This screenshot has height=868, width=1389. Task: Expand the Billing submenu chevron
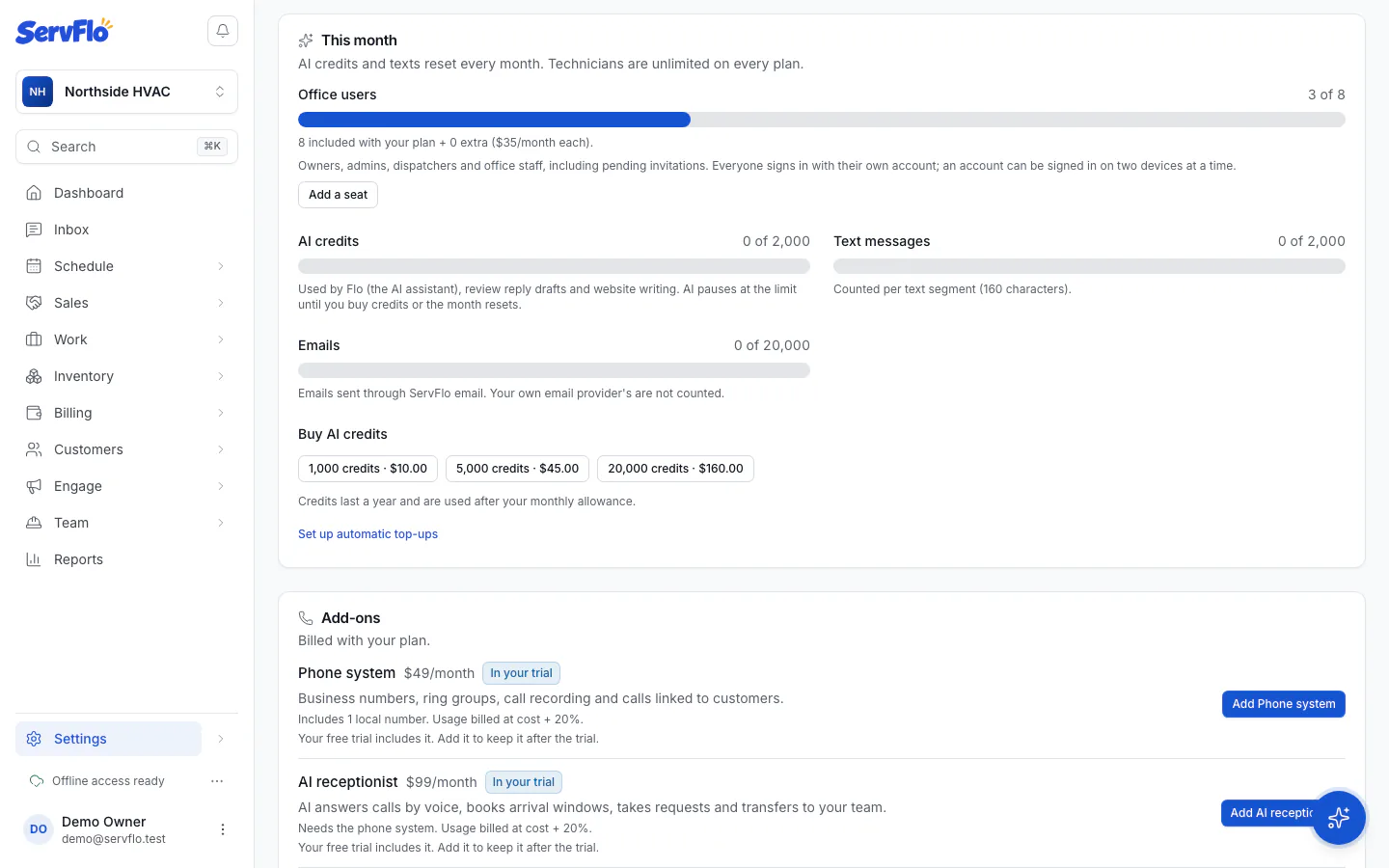[x=221, y=413]
